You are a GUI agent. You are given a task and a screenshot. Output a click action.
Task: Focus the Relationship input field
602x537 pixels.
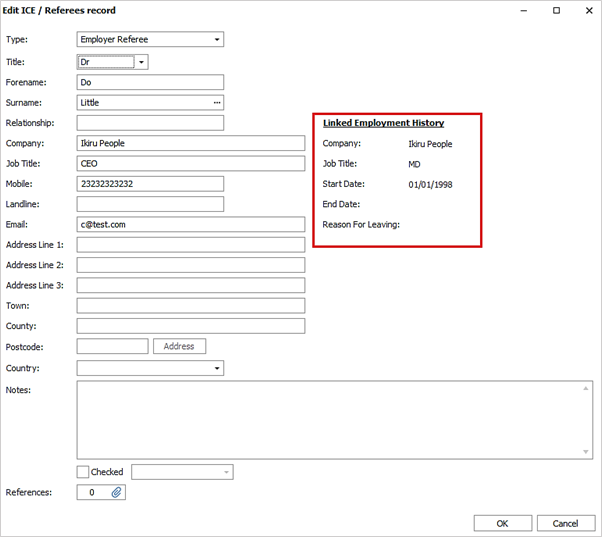[x=150, y=123]
